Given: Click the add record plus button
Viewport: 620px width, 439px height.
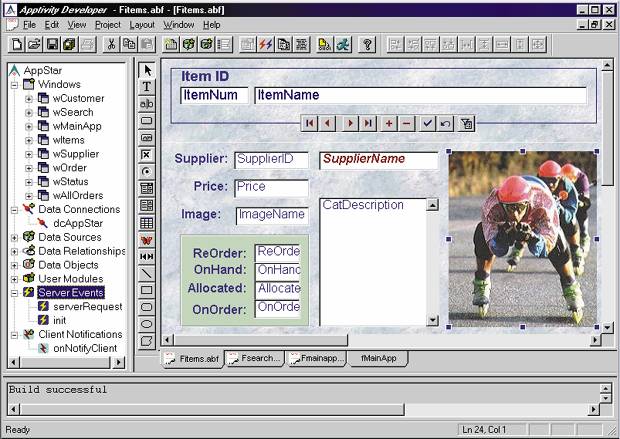Looking at the screenshot, I should point(389,123).
